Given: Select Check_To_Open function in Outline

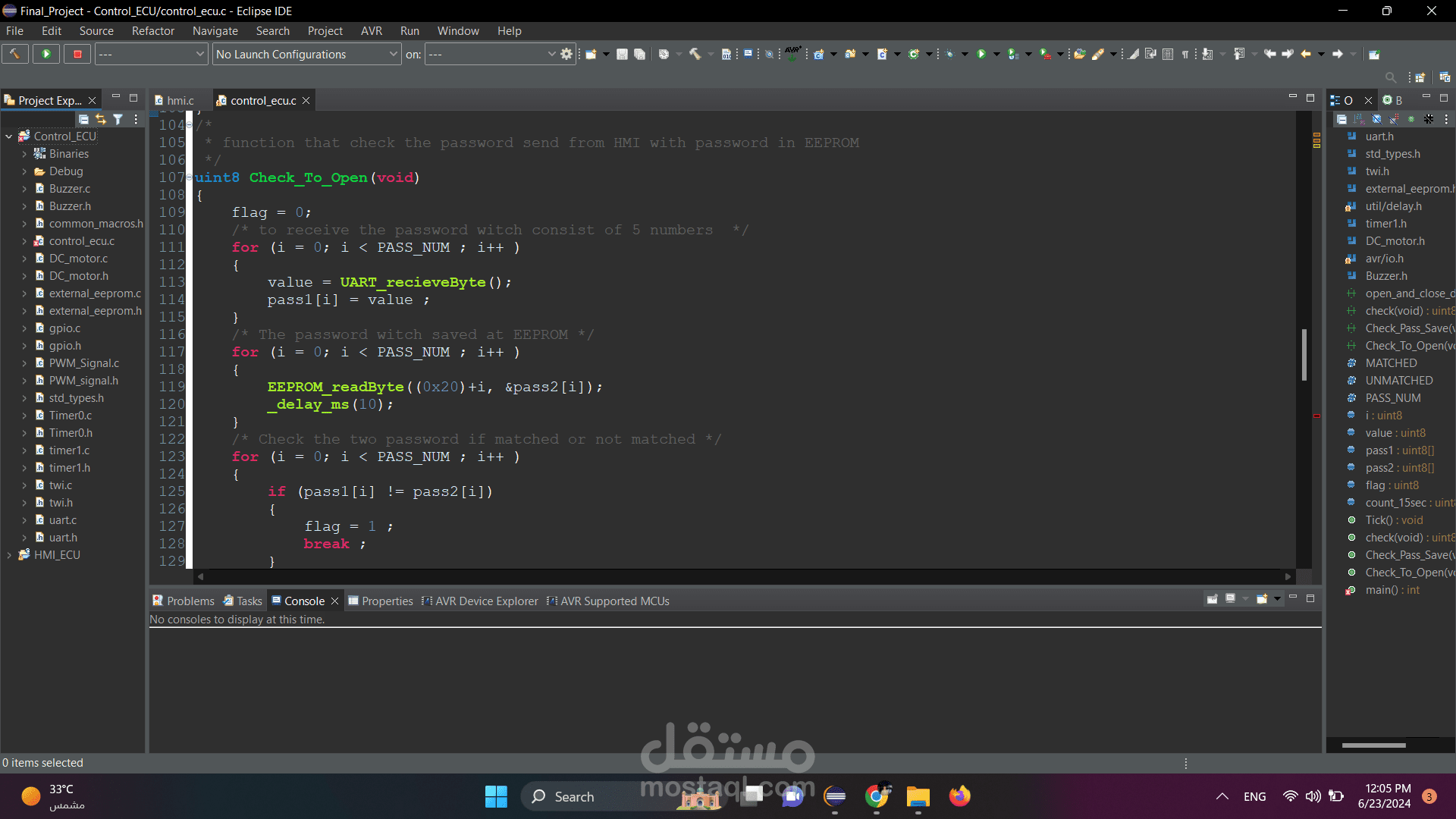Looking at the screenshot, I should coord(1408,573).
